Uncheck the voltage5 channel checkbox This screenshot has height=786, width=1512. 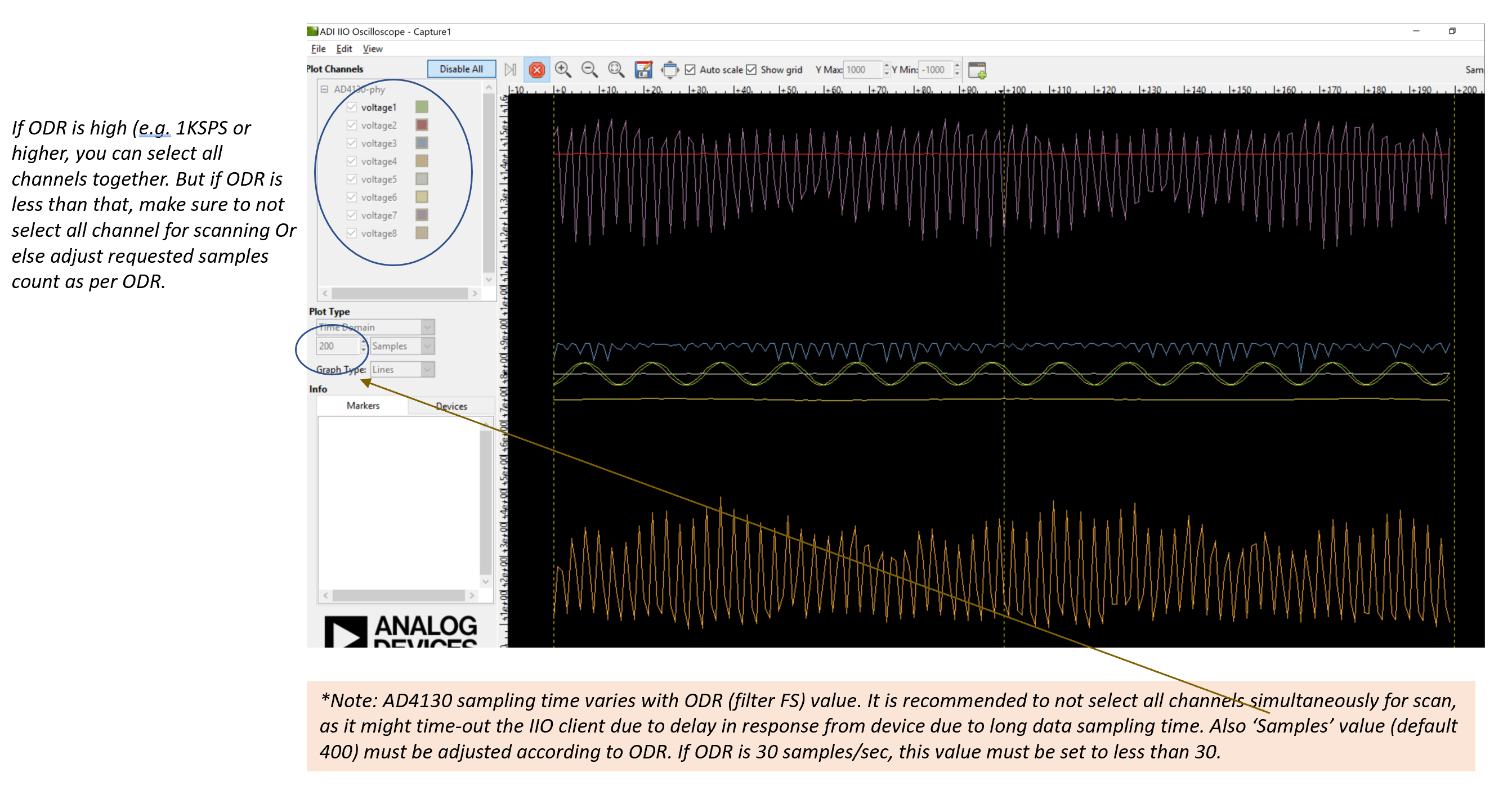click(352, 179)
